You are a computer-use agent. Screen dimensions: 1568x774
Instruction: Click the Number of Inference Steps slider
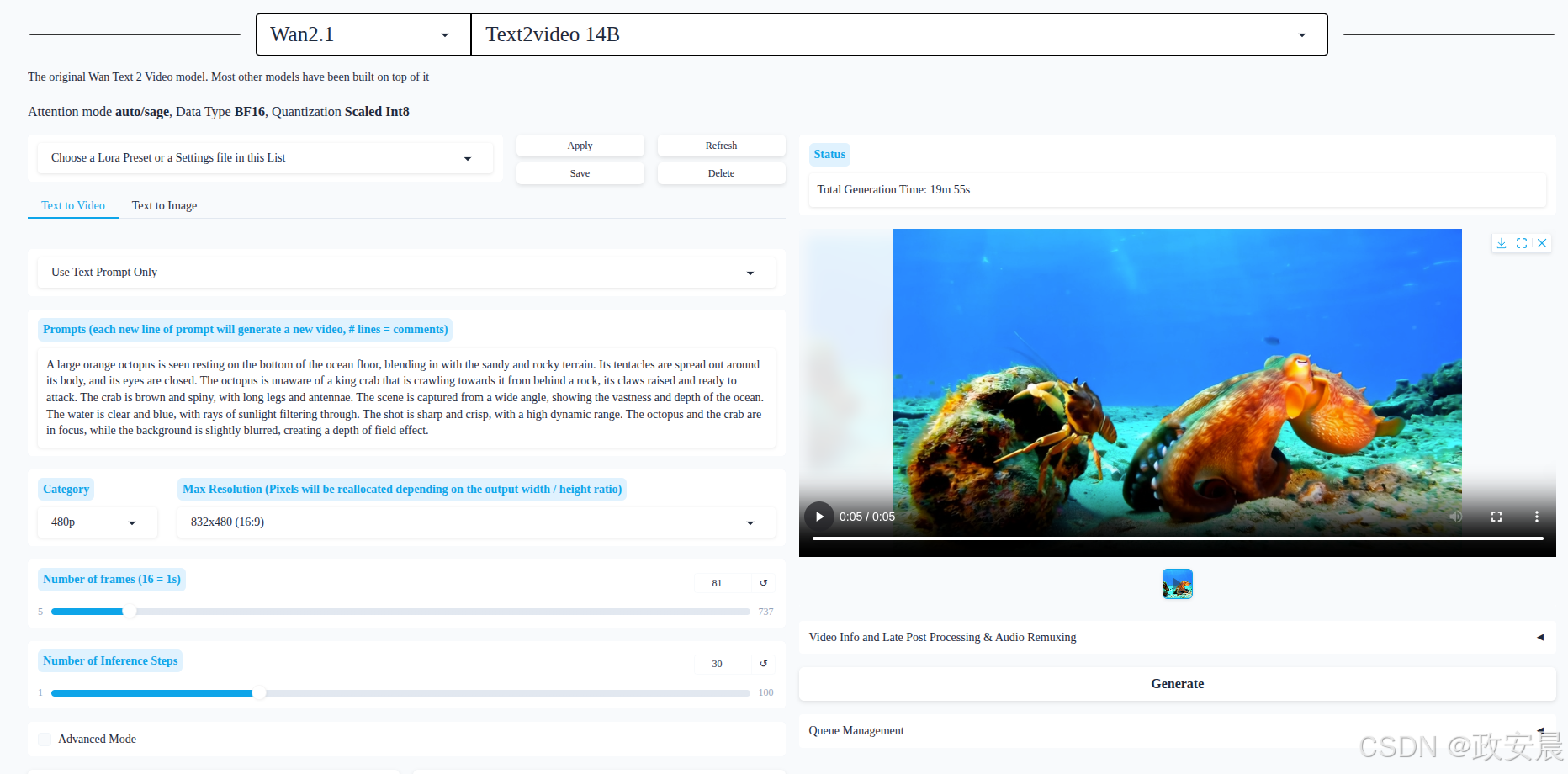tap(400, 693)
